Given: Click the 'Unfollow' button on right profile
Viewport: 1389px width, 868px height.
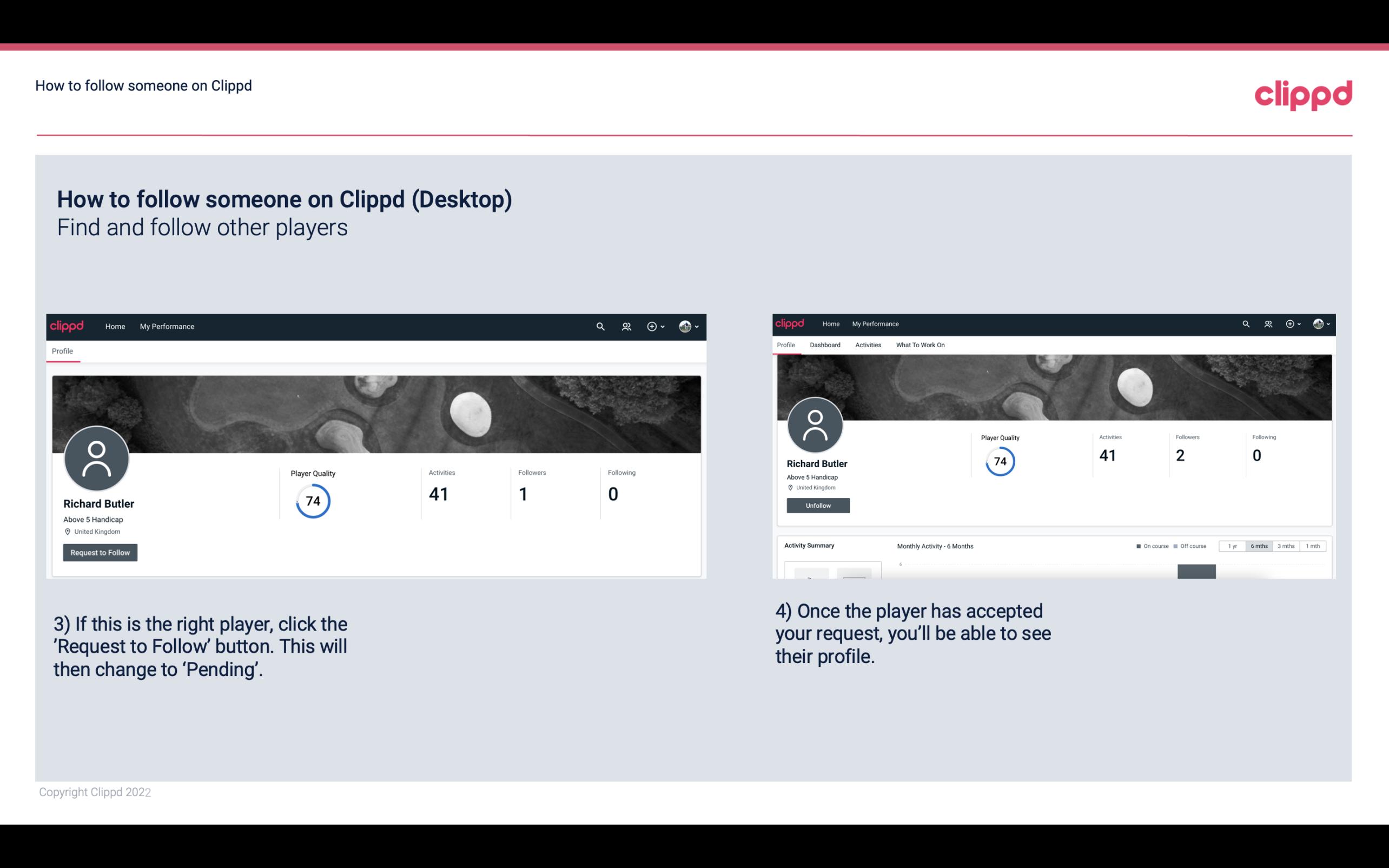Looking at the screenshot, I should (817, 505).
